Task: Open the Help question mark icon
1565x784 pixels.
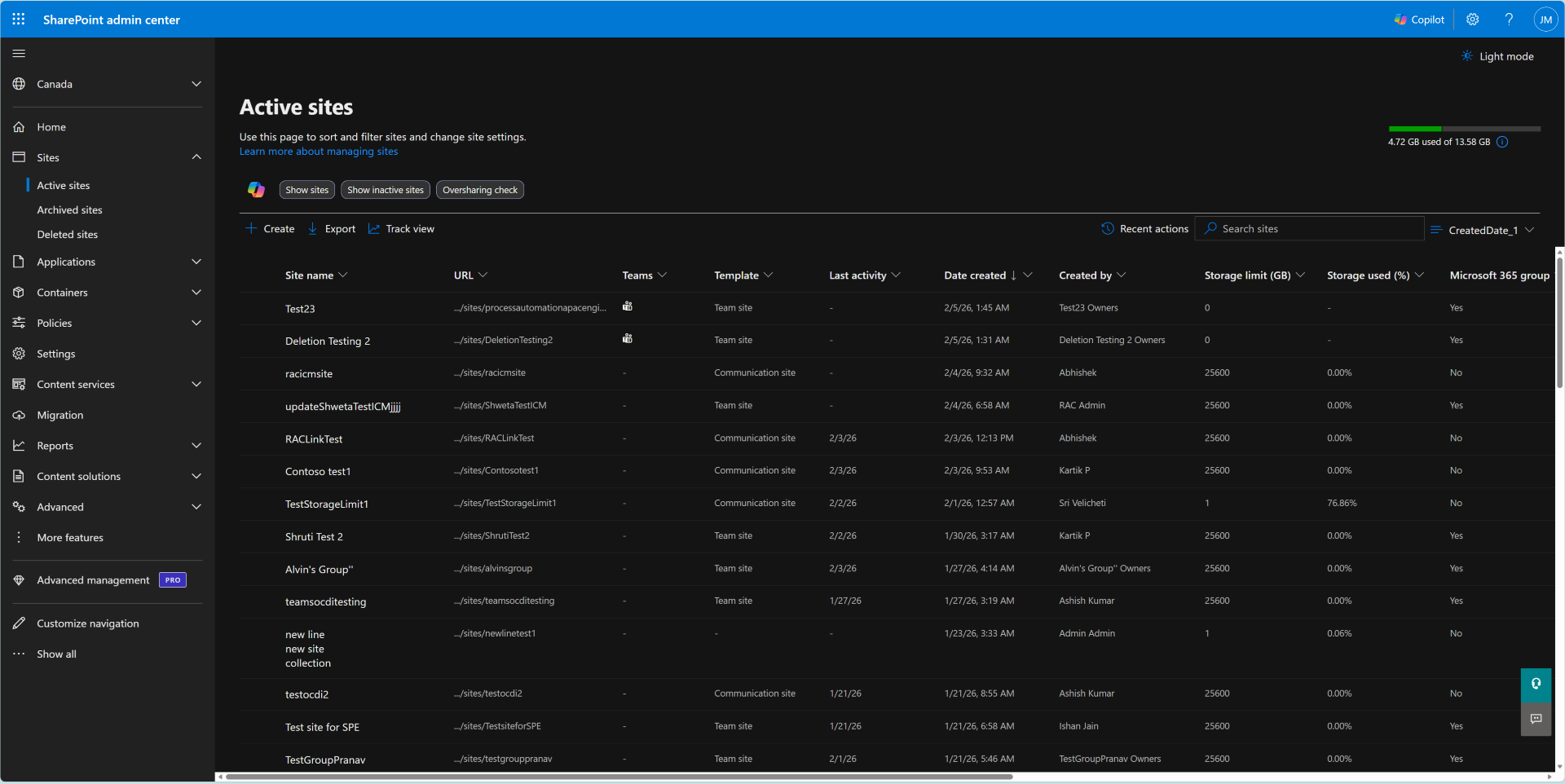Action: pos(1509,19)
